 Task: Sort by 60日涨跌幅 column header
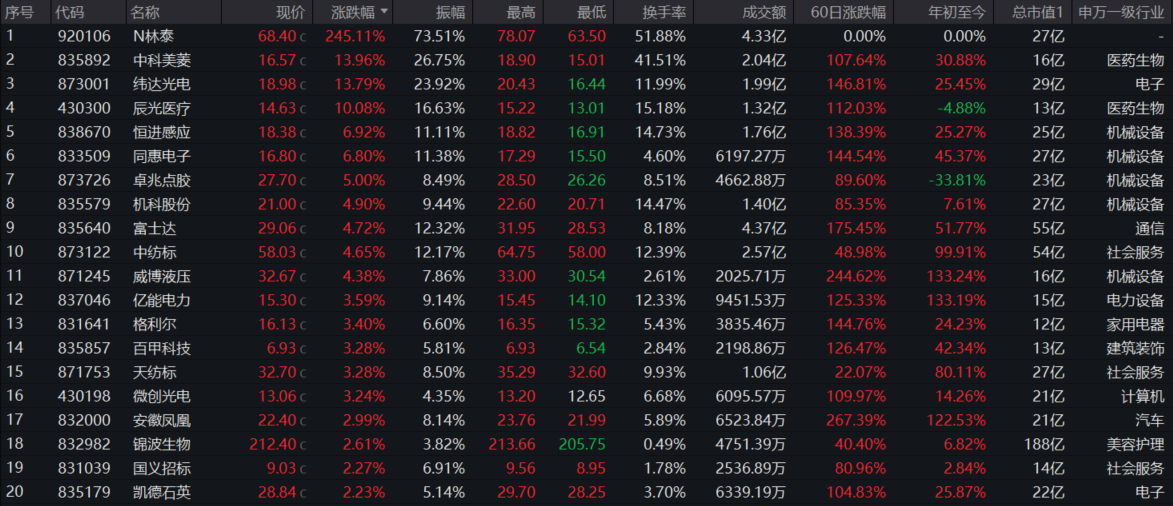[850, 12]
